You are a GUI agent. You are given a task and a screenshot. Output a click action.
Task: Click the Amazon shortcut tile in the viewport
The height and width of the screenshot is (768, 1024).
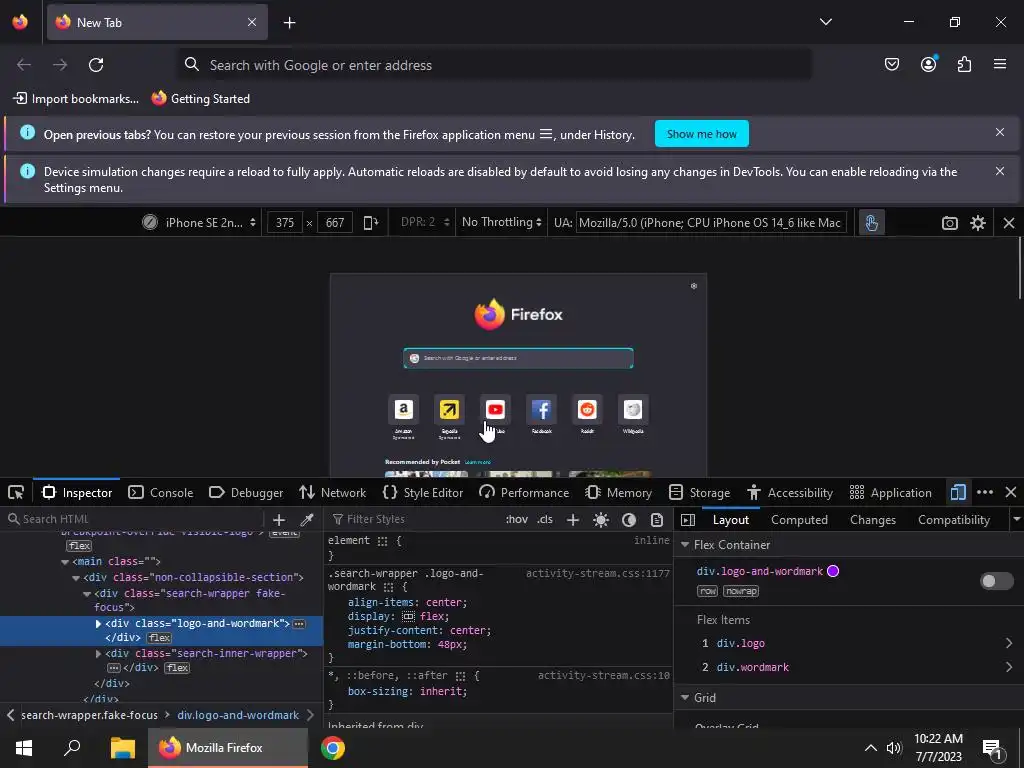pos(404,409)
